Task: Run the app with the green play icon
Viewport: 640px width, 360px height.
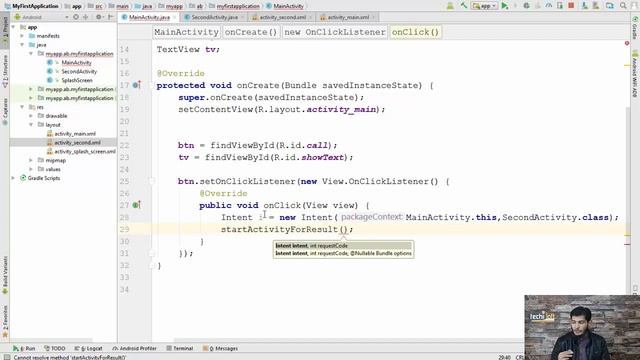Action: pyautogui.click(x=505, y=6)
